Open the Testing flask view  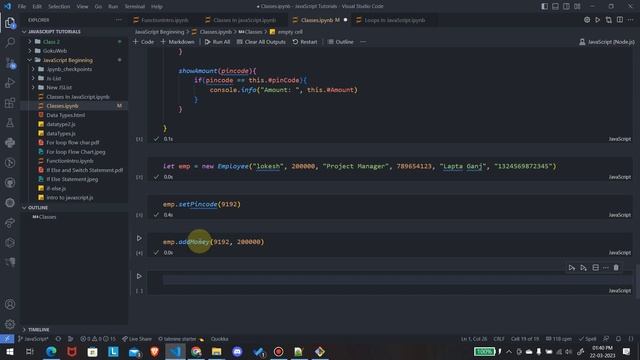(x=10, y=123)
